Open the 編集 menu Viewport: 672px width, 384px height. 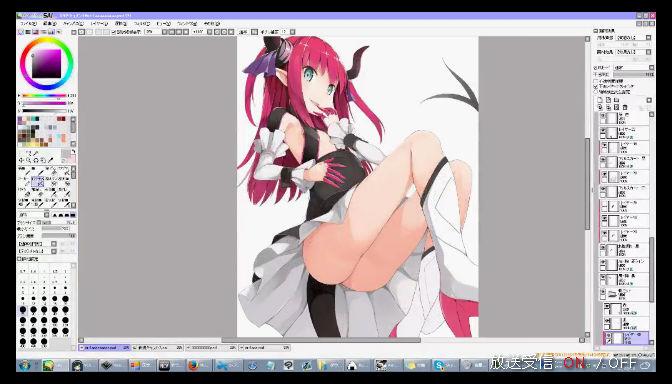click(x=50, y=24)
